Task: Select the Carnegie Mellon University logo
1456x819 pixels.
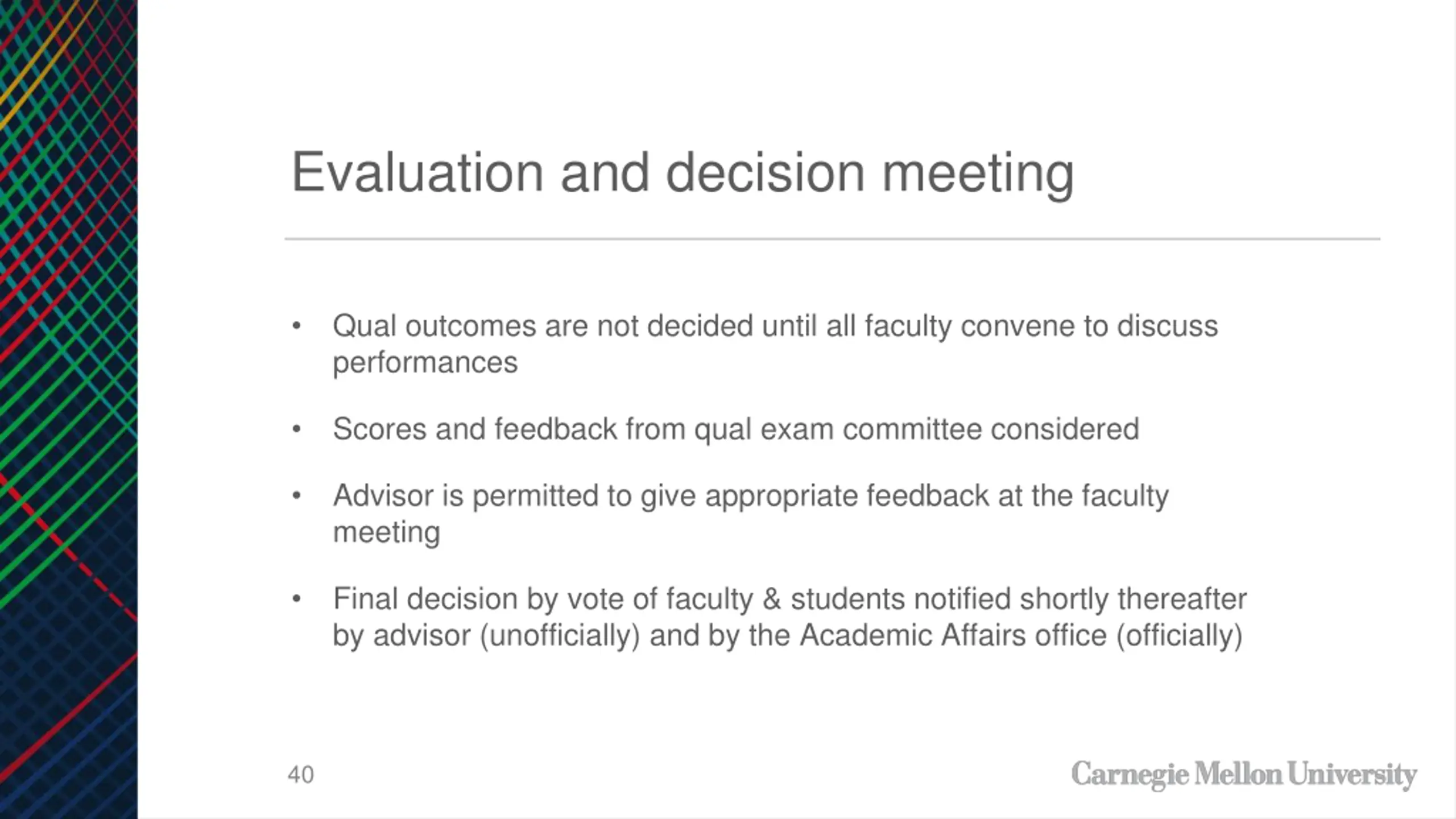Action: point(1244,775)
